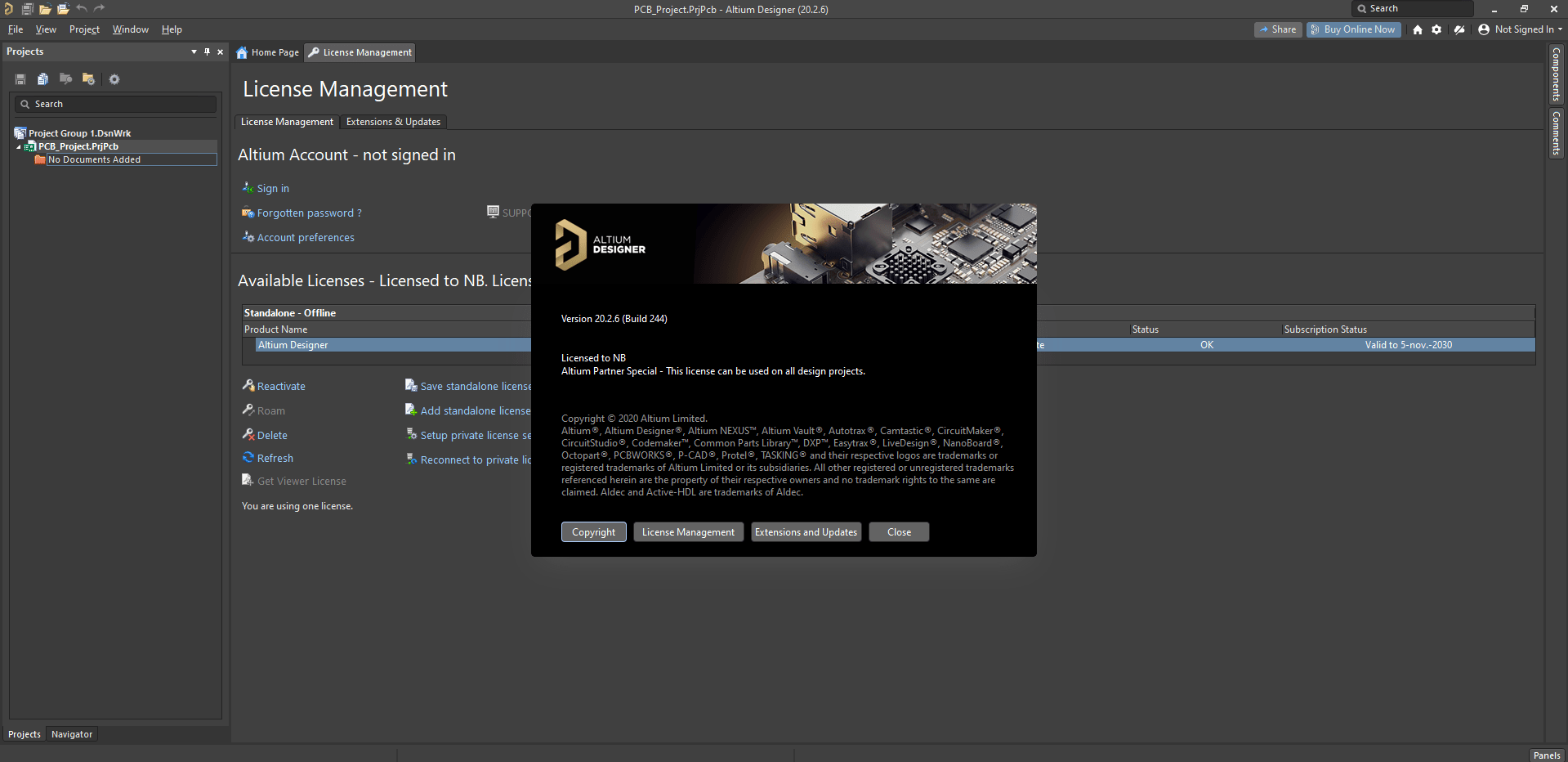This screenshot has height=762, width=1568.
Task: Click the Open Document folder icon in the title bar
Action: point(45,9)
